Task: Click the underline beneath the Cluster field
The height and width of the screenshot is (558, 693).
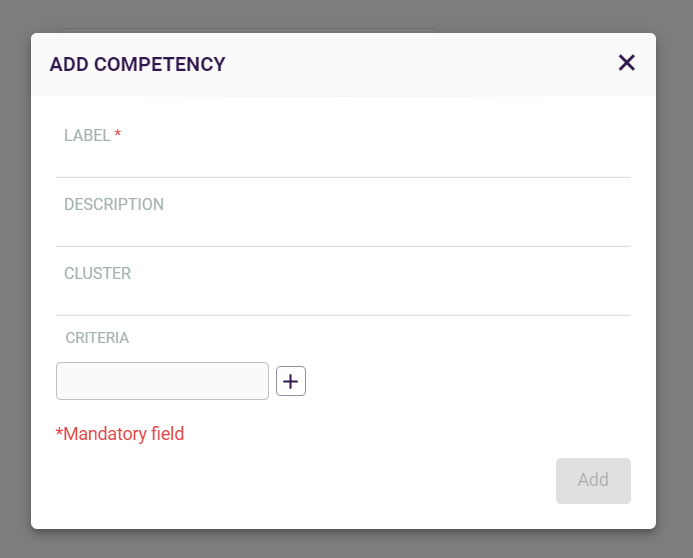Action: pos(343,315)
